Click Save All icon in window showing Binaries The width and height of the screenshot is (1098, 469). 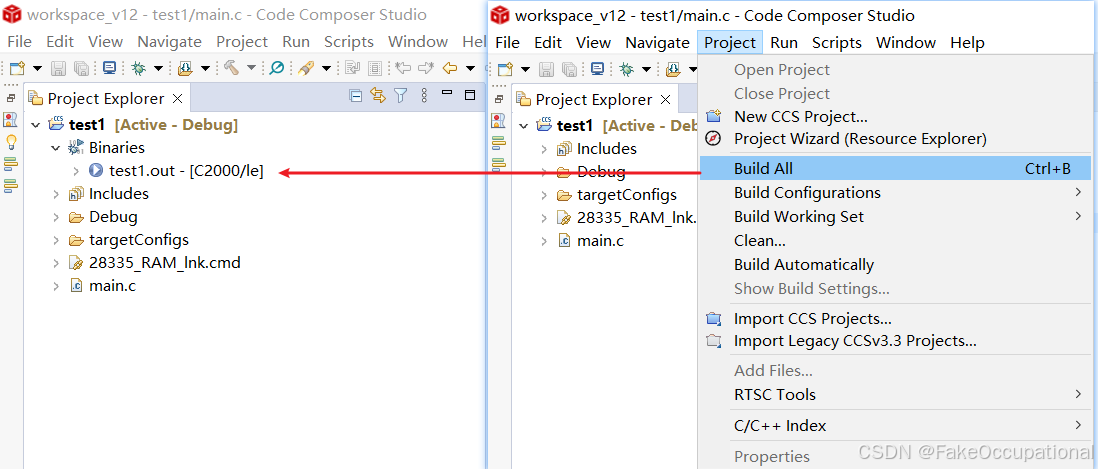pos(81,68)
